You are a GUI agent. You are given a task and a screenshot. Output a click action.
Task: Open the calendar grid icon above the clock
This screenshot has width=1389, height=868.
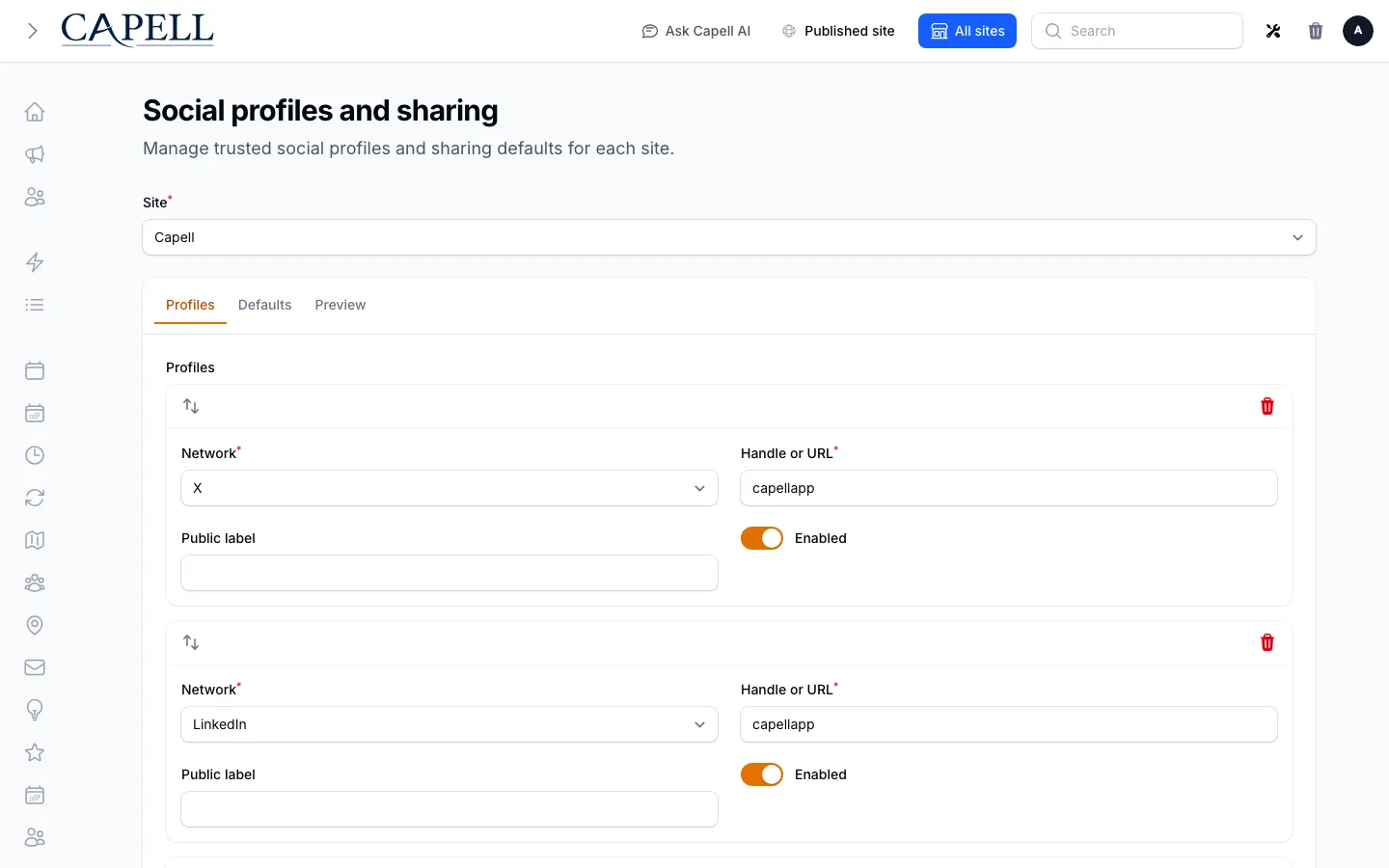click(35, 413)
